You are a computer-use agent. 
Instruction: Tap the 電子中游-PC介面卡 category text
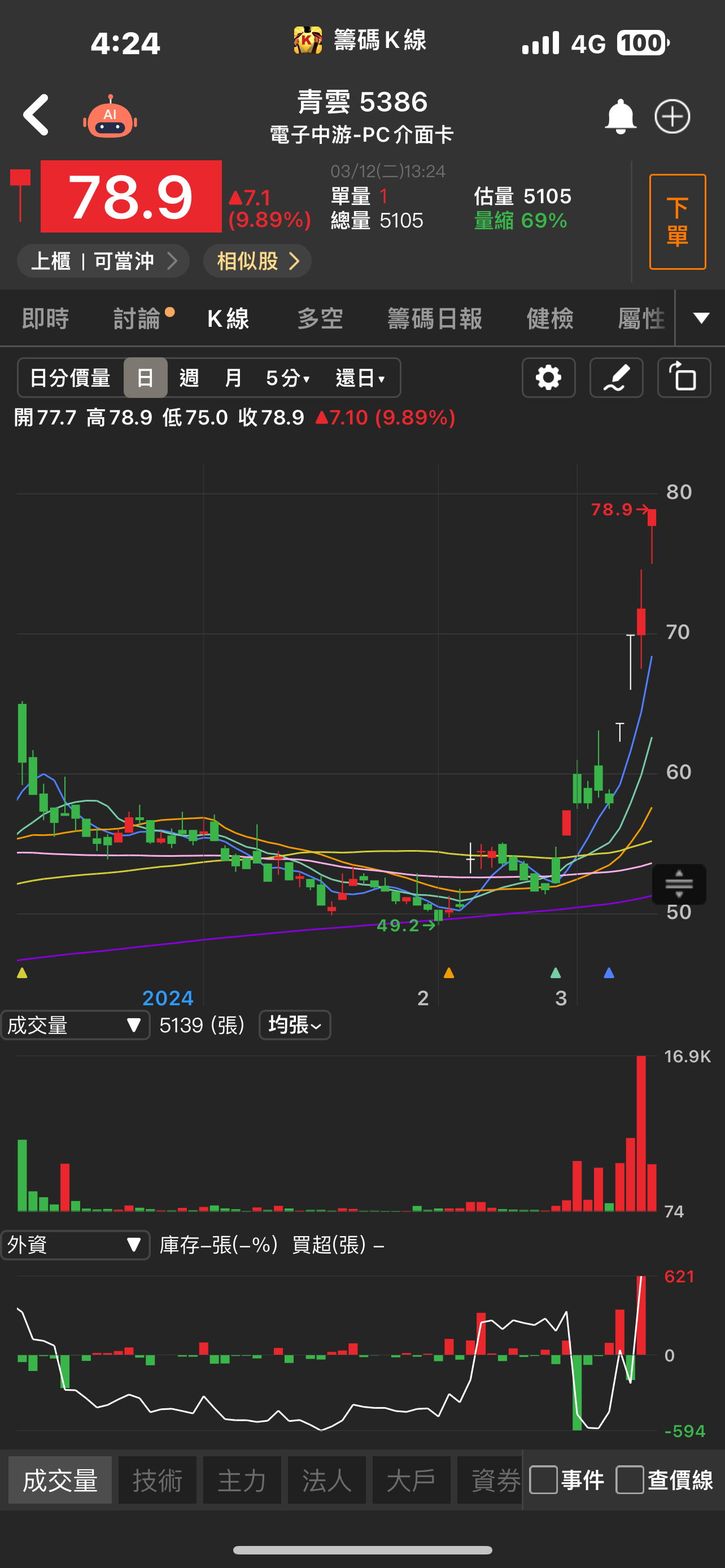(x=361, y=134)
